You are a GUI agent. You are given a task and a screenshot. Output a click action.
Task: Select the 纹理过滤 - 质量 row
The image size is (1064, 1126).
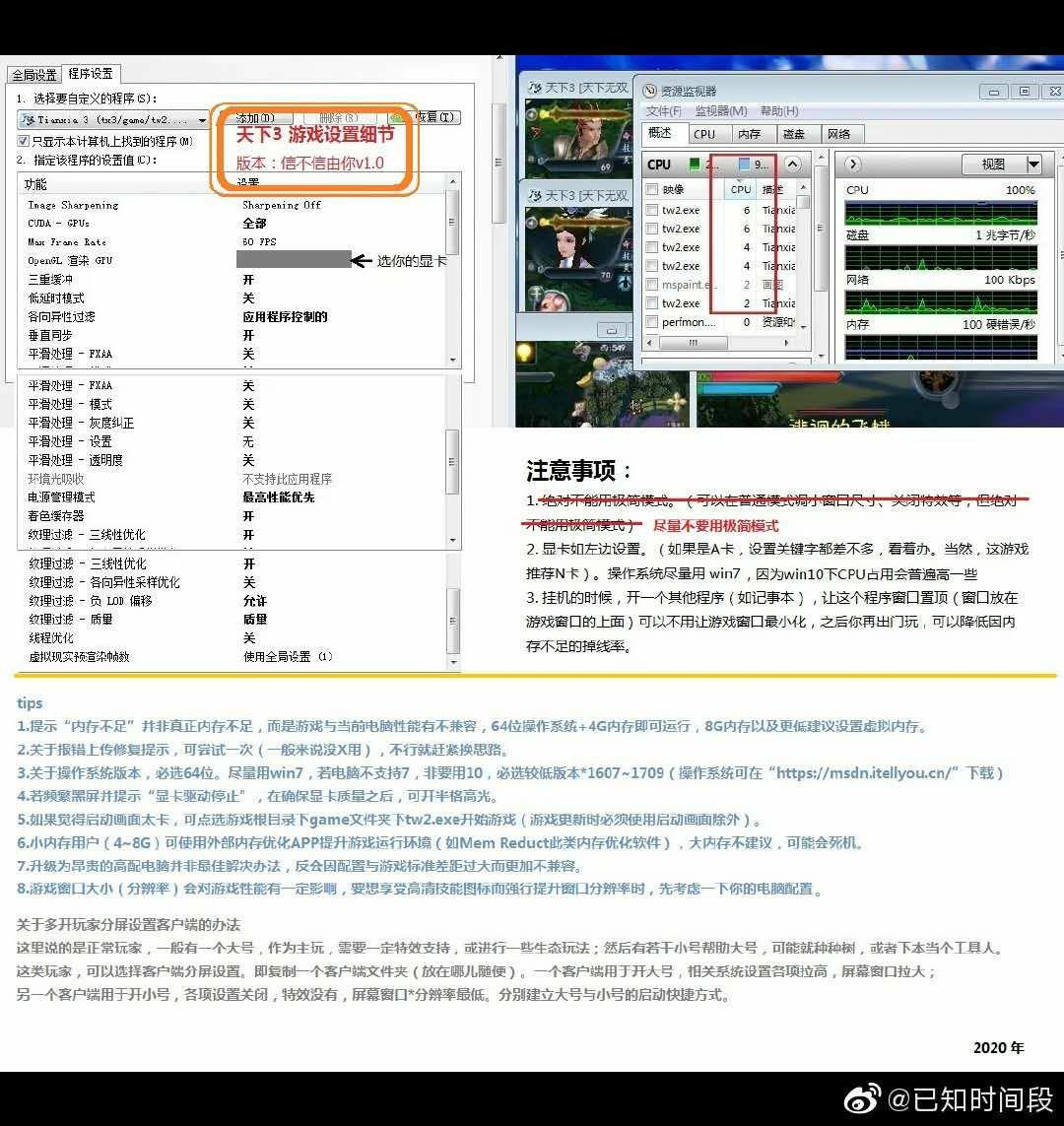point(233,619)
